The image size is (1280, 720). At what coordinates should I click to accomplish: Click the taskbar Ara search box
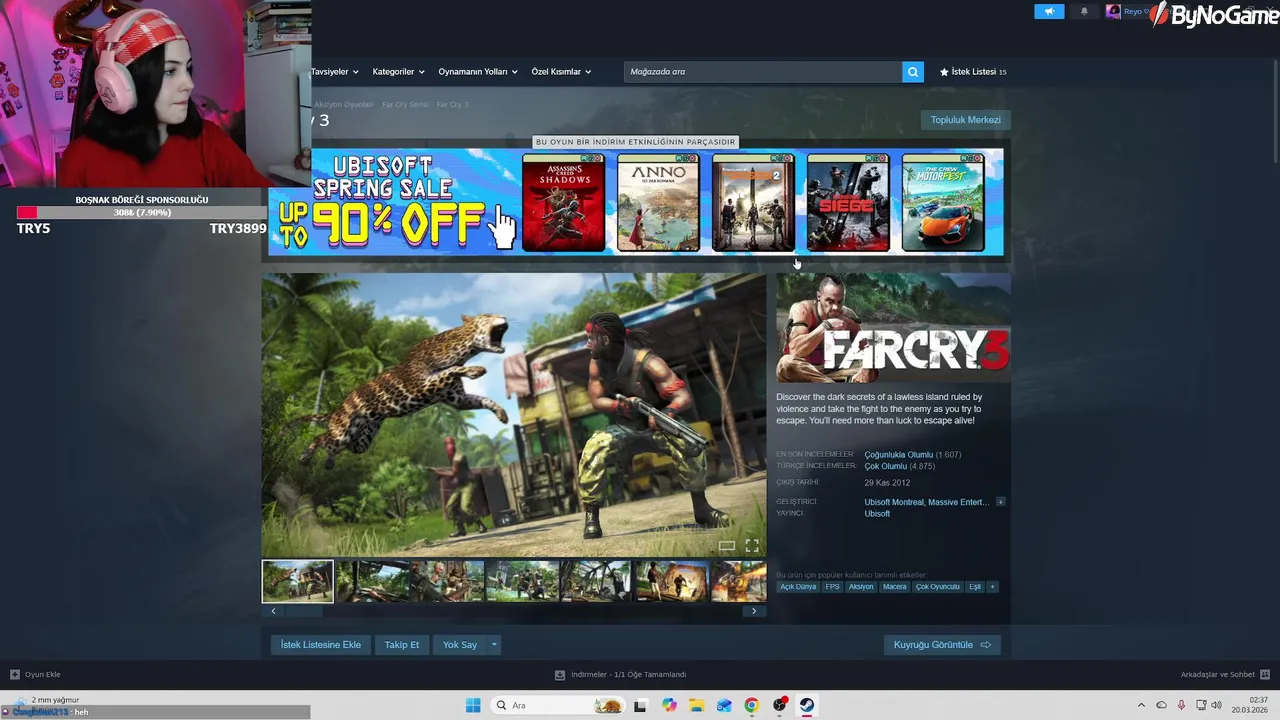pos(559,705)
